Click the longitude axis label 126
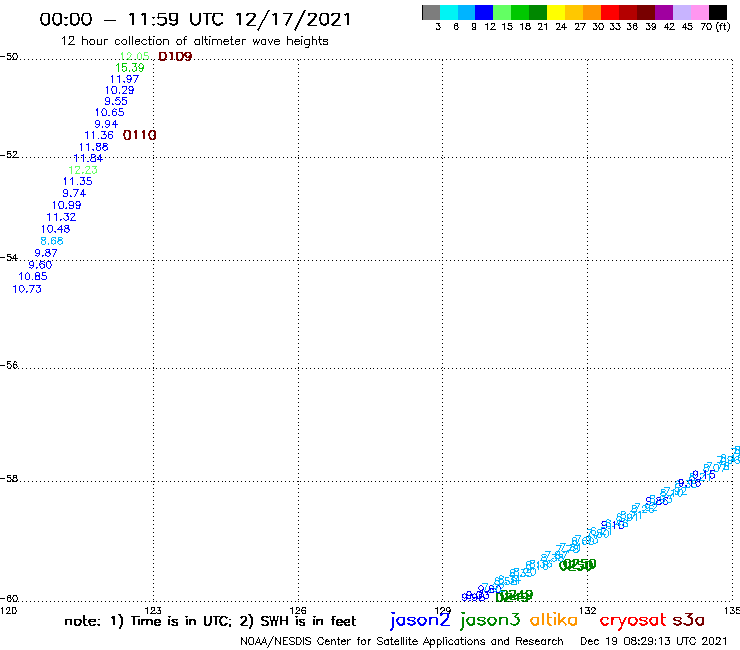 298,610
